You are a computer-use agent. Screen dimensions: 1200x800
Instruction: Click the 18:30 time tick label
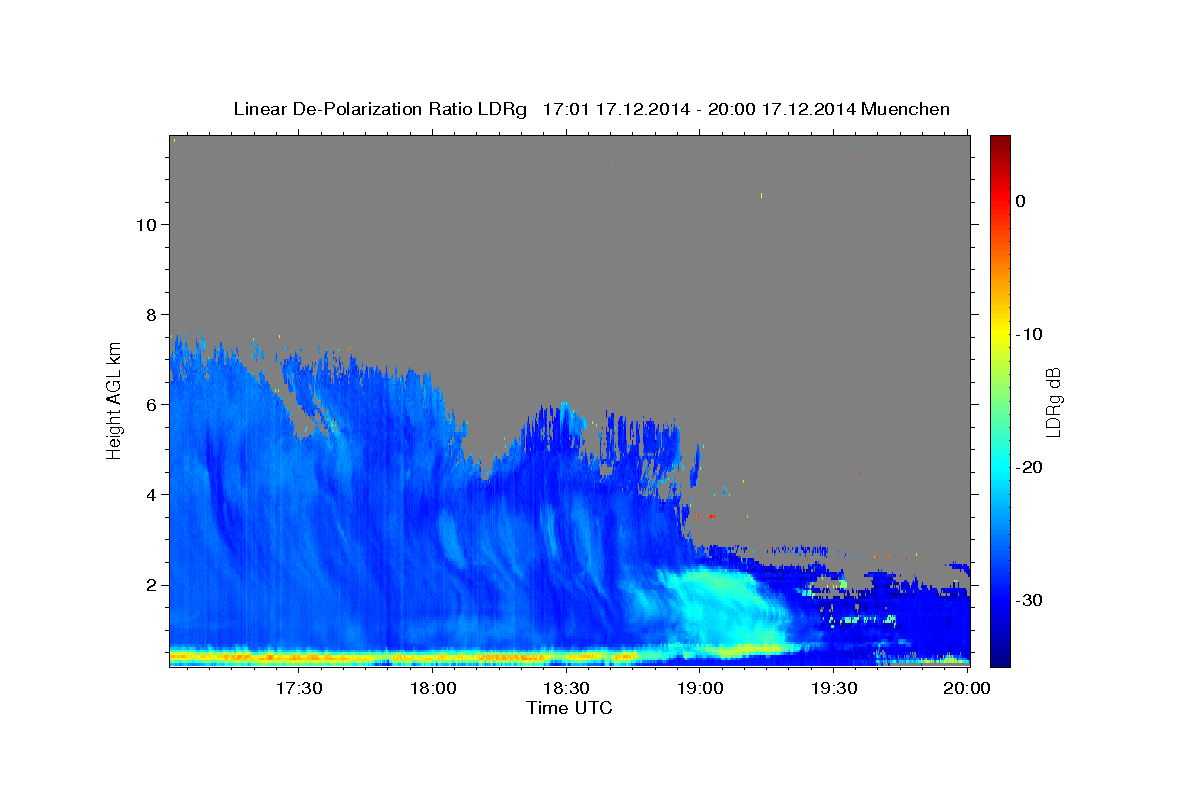pos(566,688)
